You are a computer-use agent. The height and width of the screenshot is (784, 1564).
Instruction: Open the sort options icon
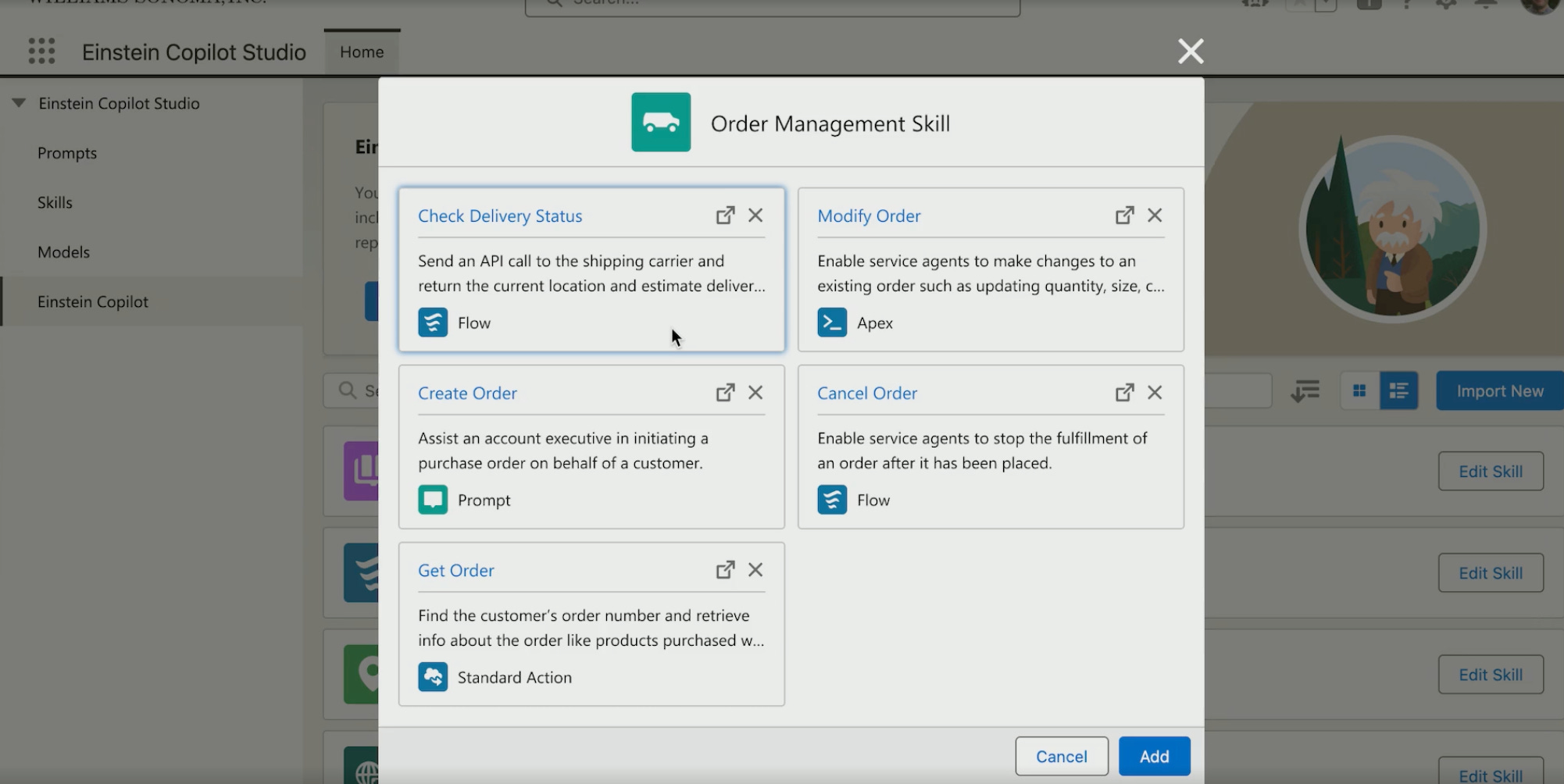(x=1305, y=391)
